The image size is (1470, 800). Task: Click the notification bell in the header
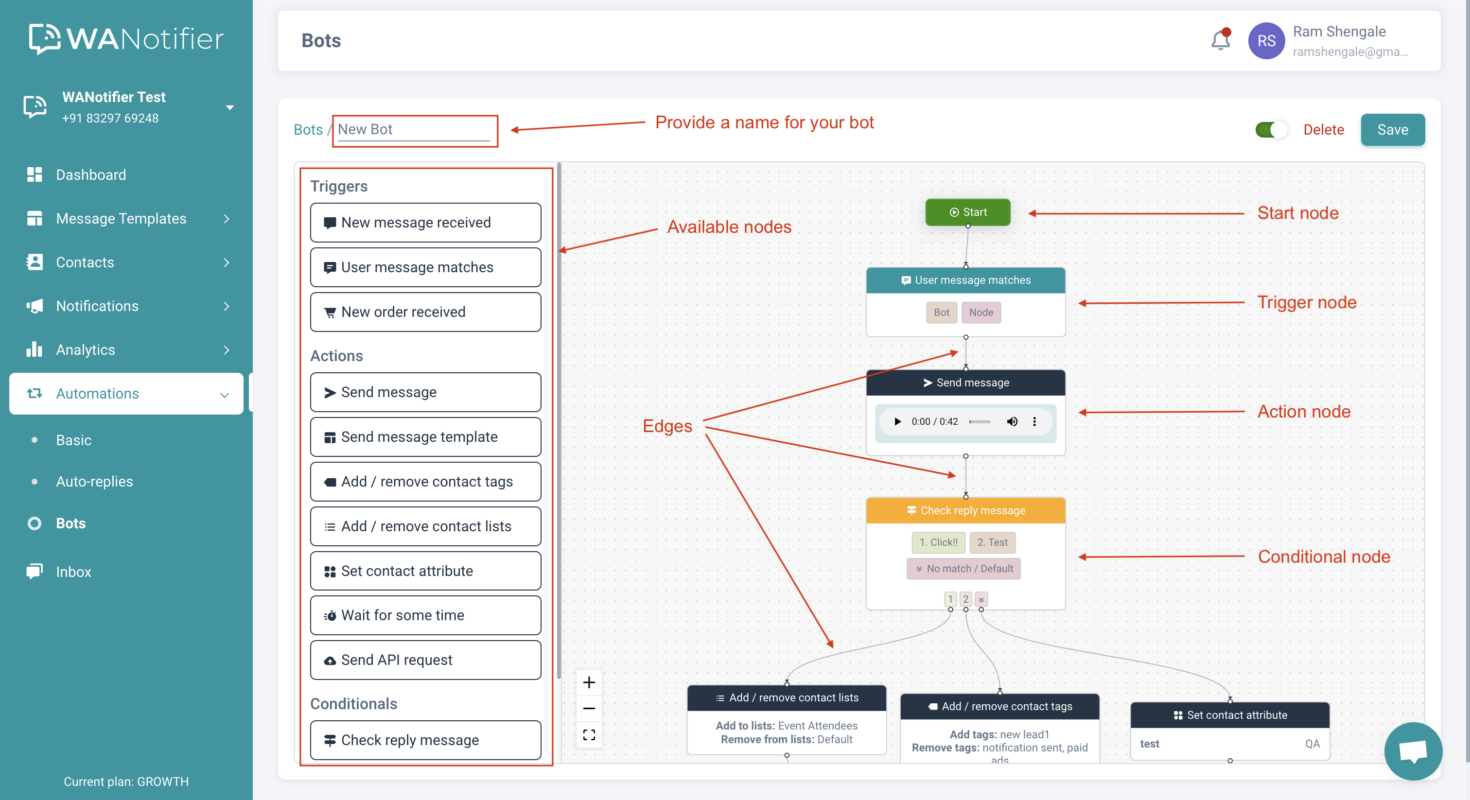(x=1220, y=38)
